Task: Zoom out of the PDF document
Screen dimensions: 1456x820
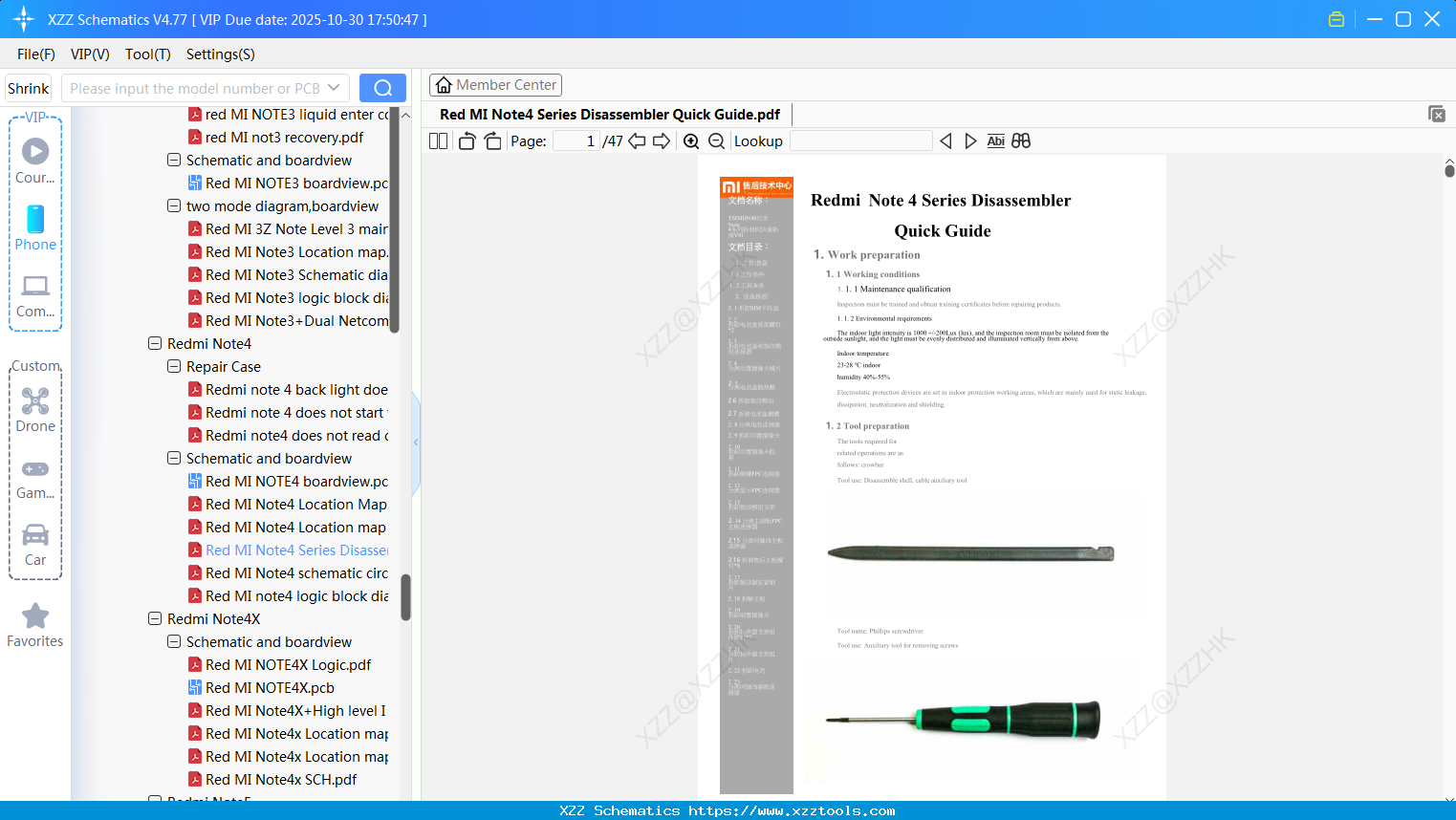Action: (716, 140)
